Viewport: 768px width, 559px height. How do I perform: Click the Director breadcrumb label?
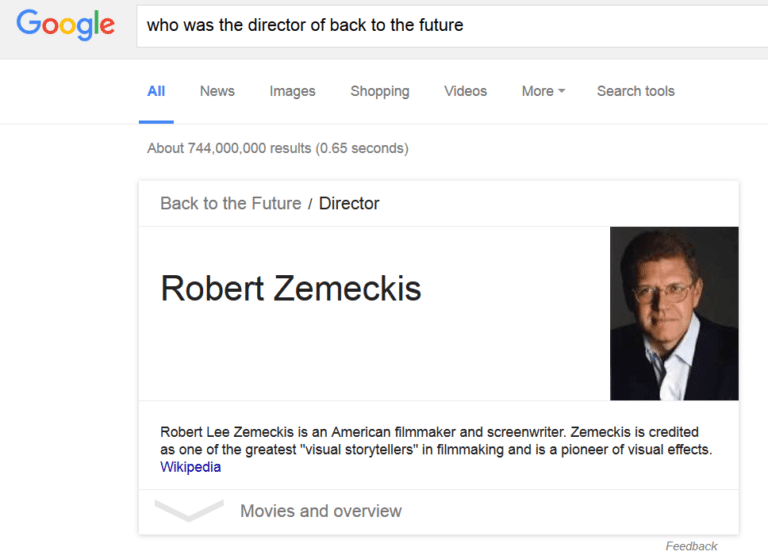[349, 203]
